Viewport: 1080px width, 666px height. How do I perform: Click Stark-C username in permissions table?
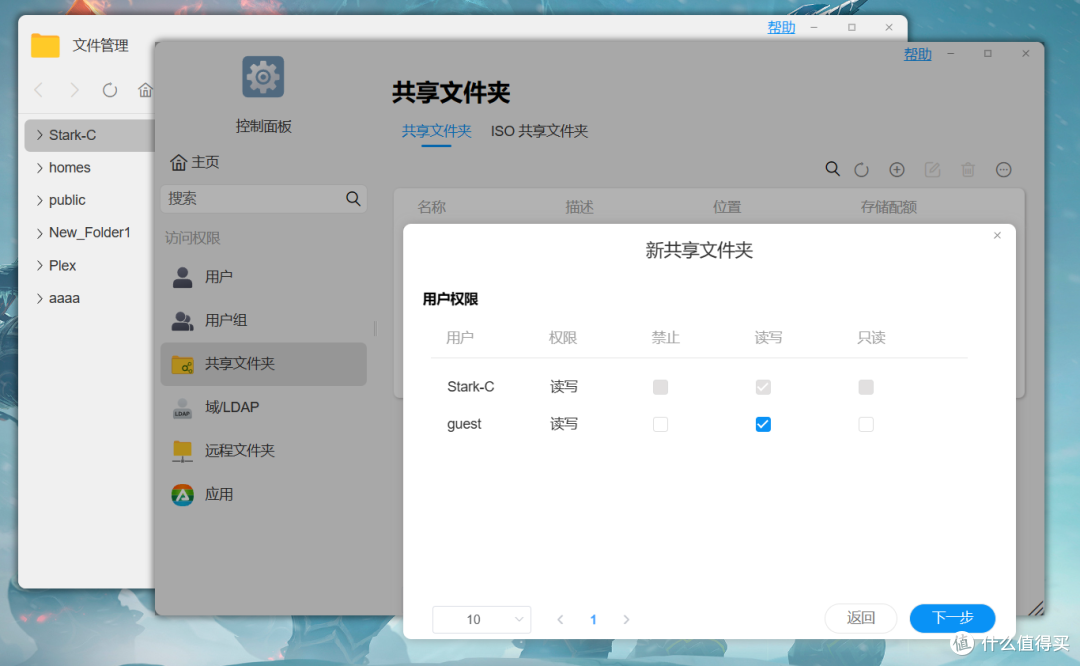470,387
